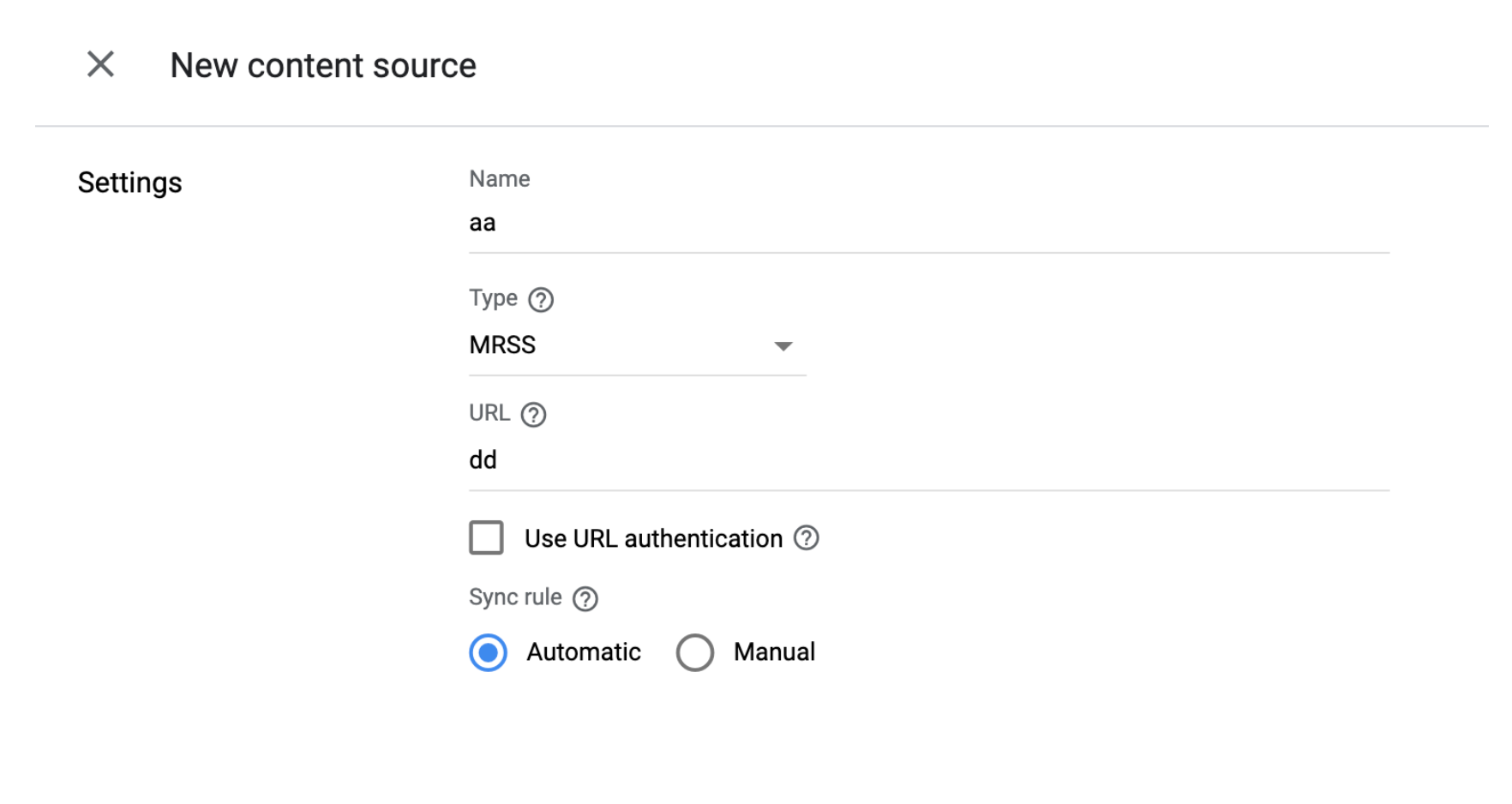Click the help icon next to Type
Screen dimensions: 1512x804
coord(541,300)
